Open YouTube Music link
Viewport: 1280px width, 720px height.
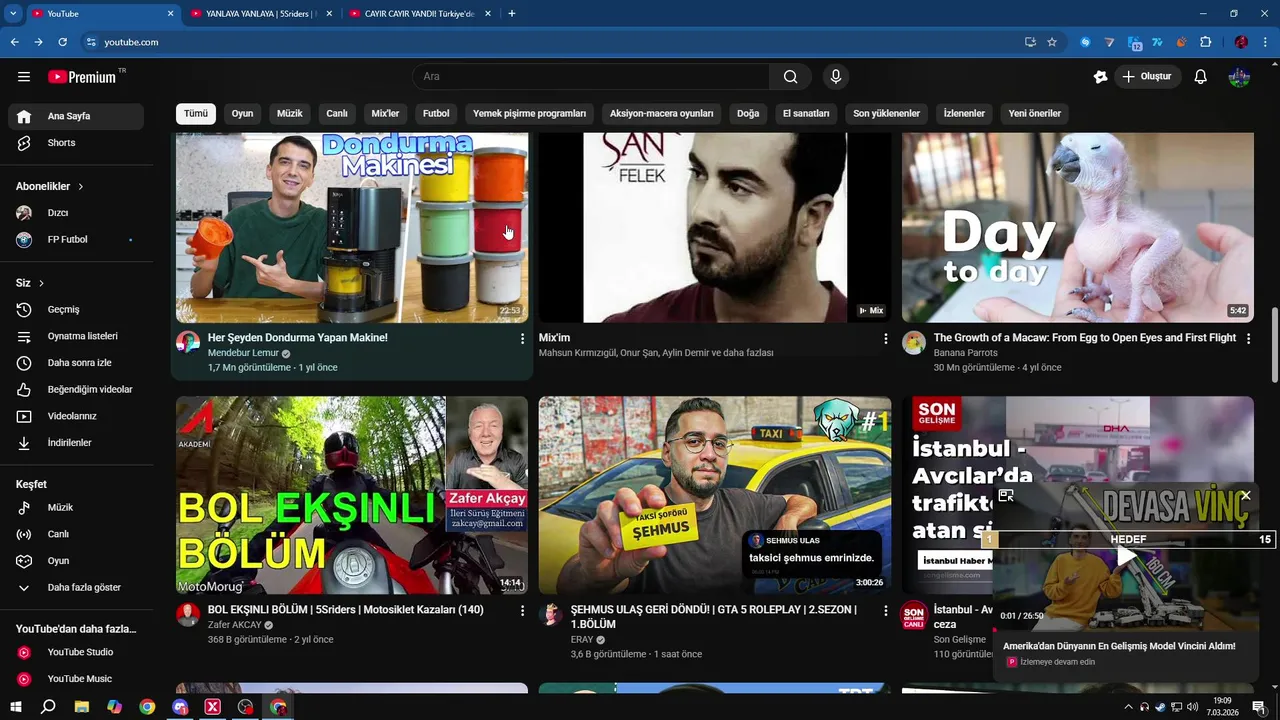(76, 679)
